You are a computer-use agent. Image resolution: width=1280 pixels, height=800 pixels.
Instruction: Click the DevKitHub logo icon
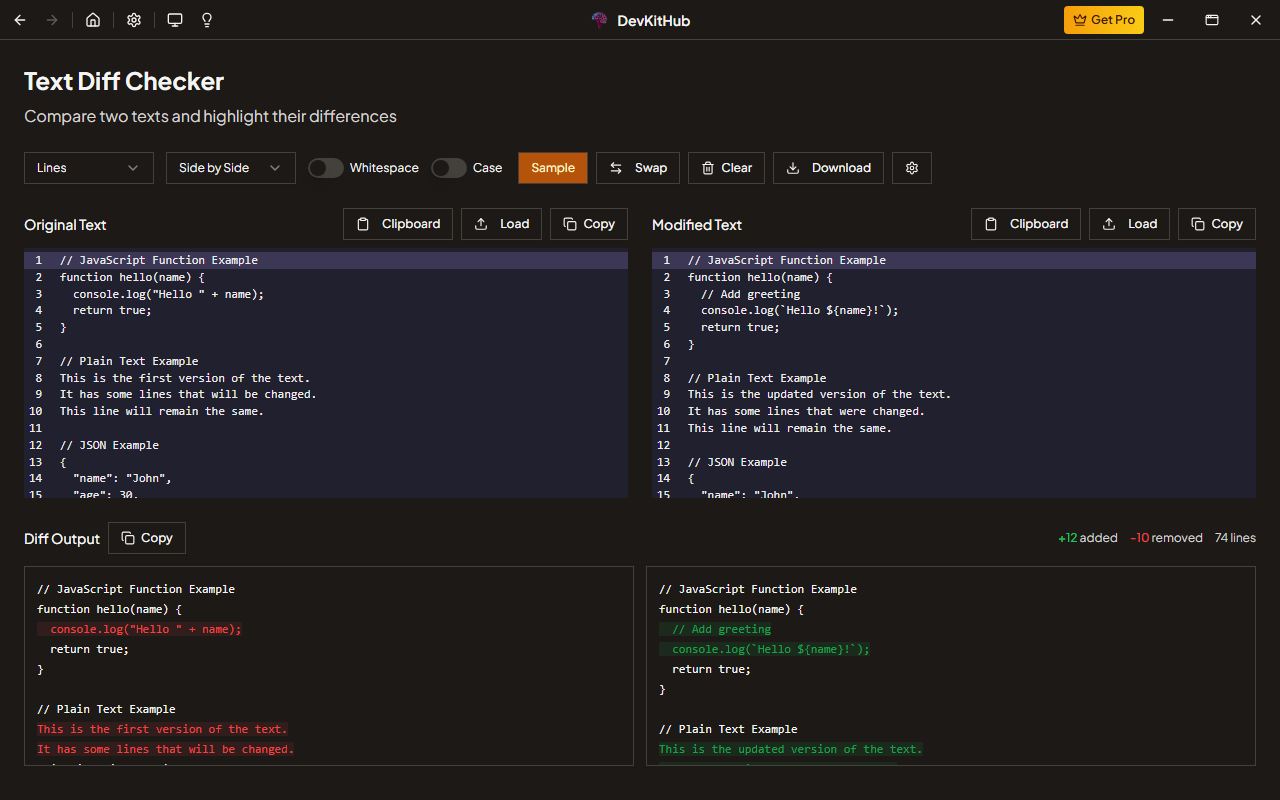[x=600, y=20]
